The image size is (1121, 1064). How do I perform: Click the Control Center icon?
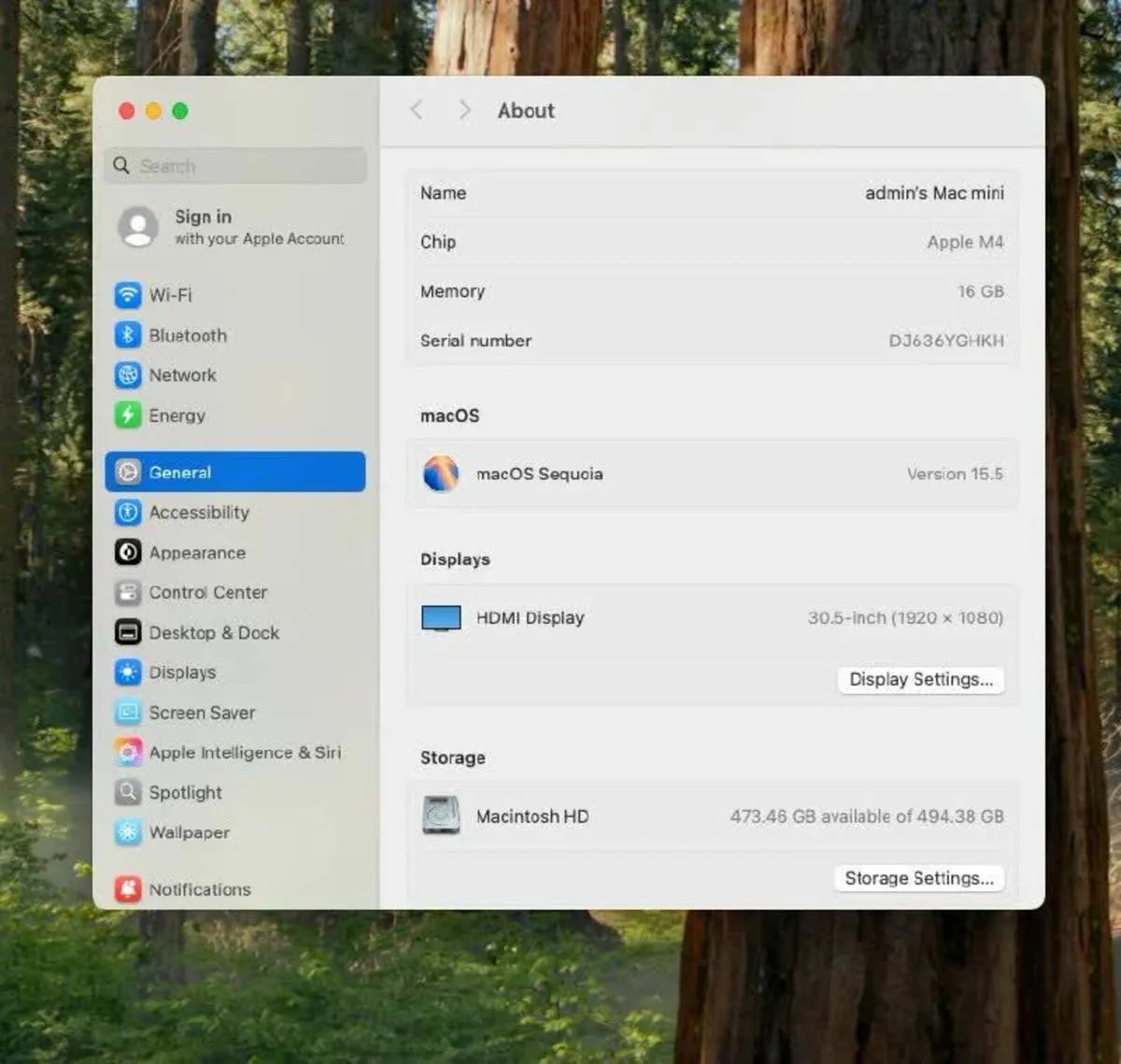click(x=128, y=593)
